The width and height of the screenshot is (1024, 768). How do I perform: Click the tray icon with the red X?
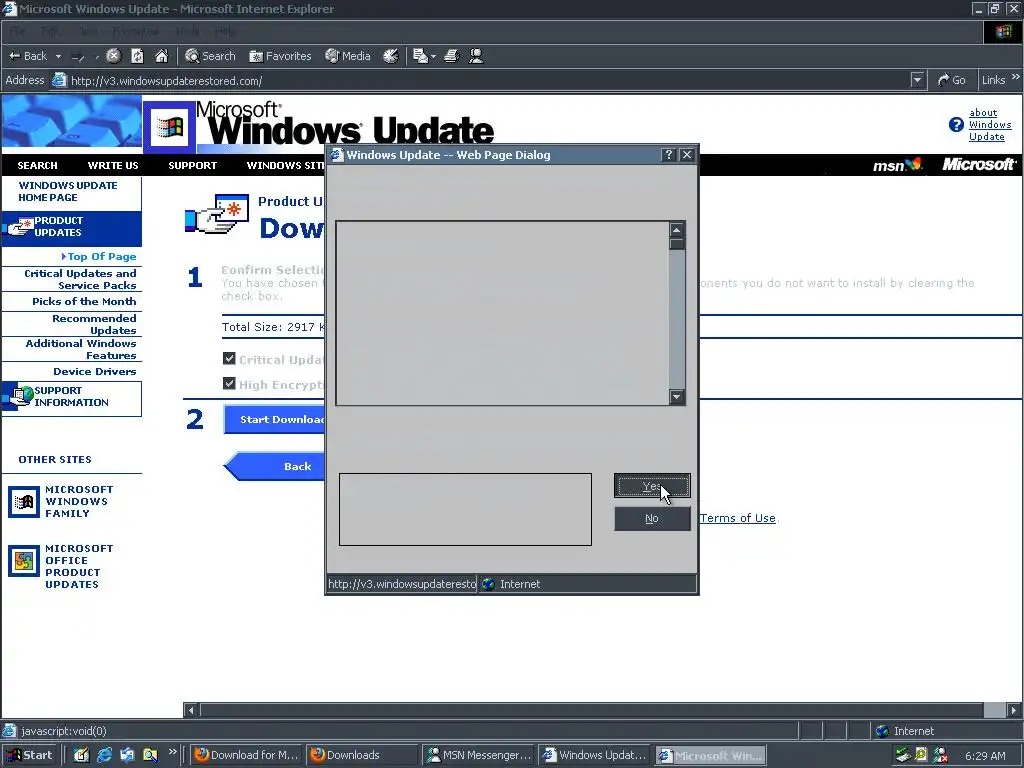point(940,755)
